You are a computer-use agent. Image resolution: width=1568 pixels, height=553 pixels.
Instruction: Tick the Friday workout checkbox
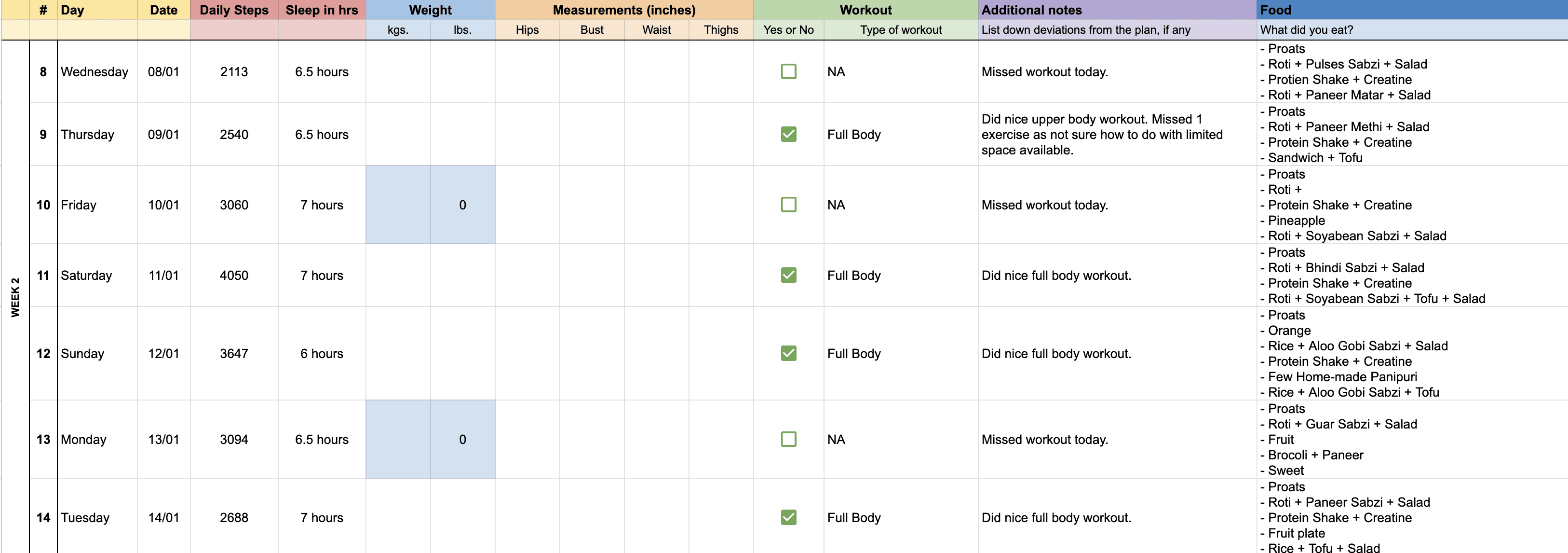[x=788, y=205]
